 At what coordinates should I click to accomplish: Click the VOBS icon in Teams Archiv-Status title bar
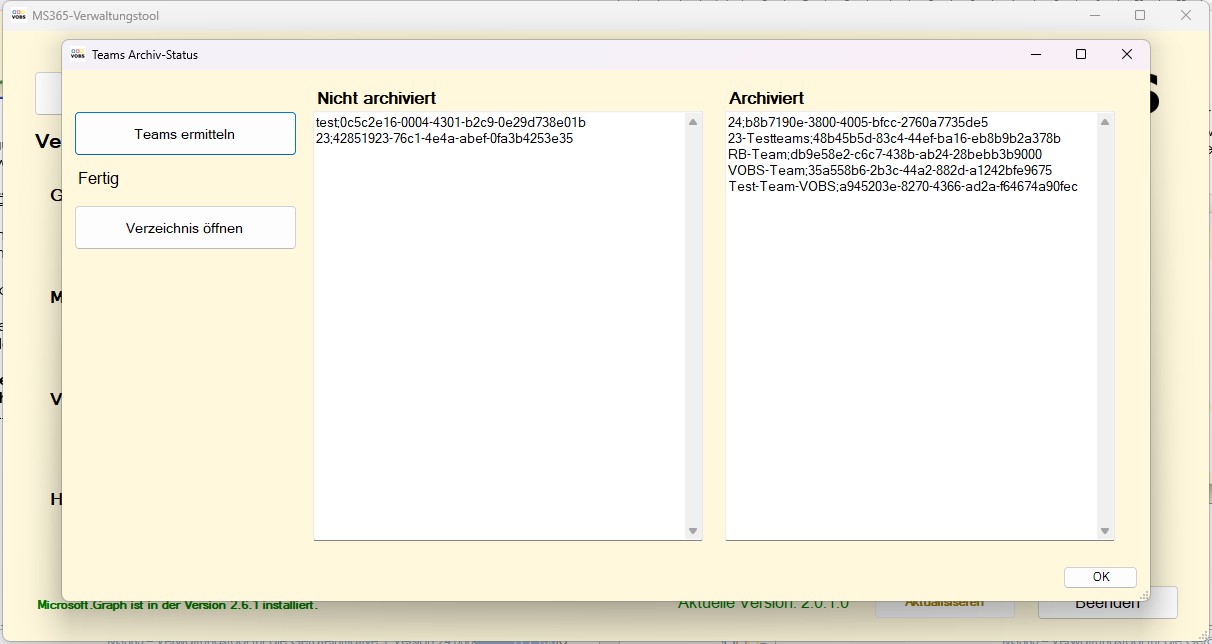point(78,55)
